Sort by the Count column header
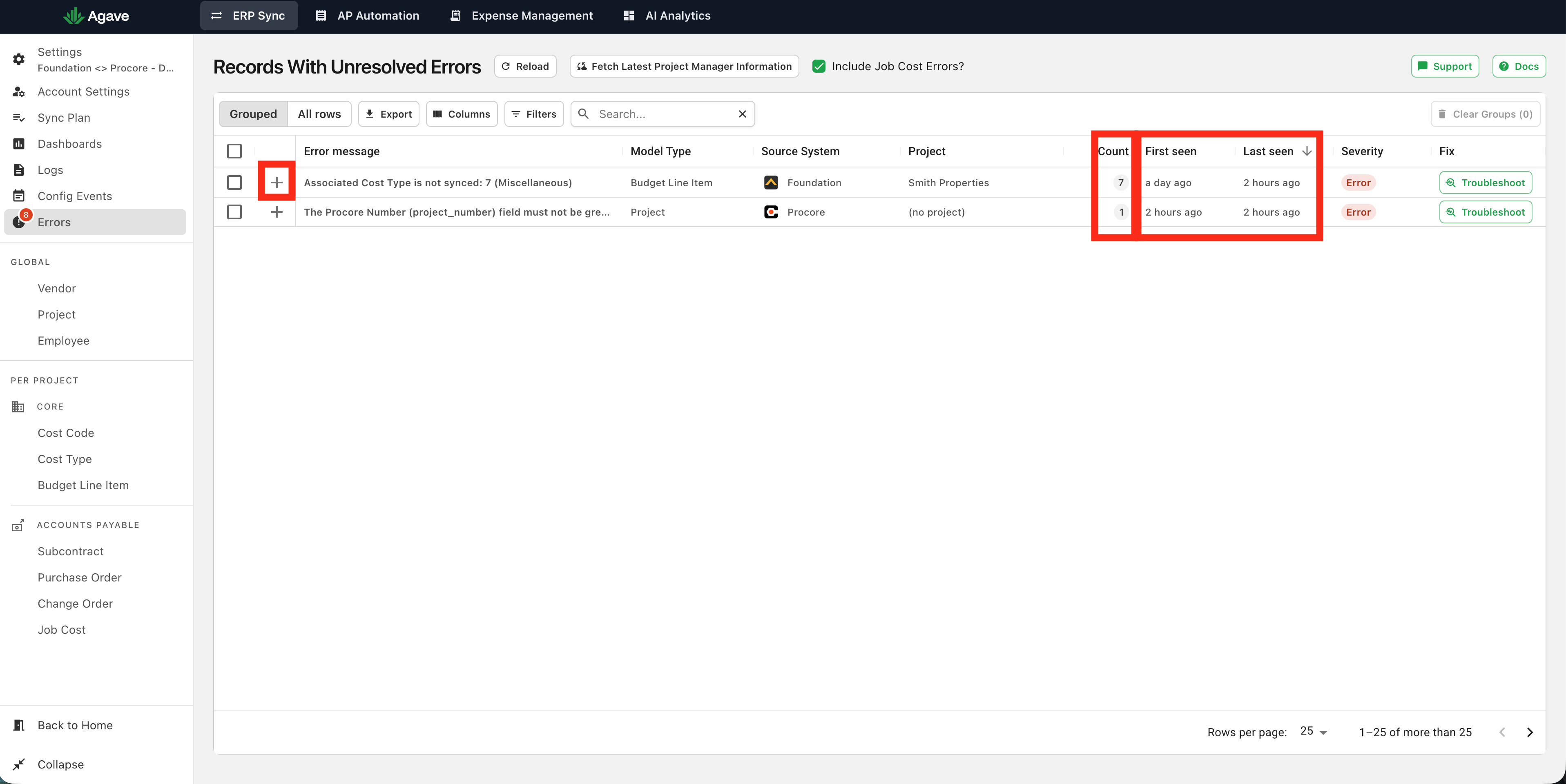The width and height of the screenshot is (1566, 784). [x=1113, y=151]
